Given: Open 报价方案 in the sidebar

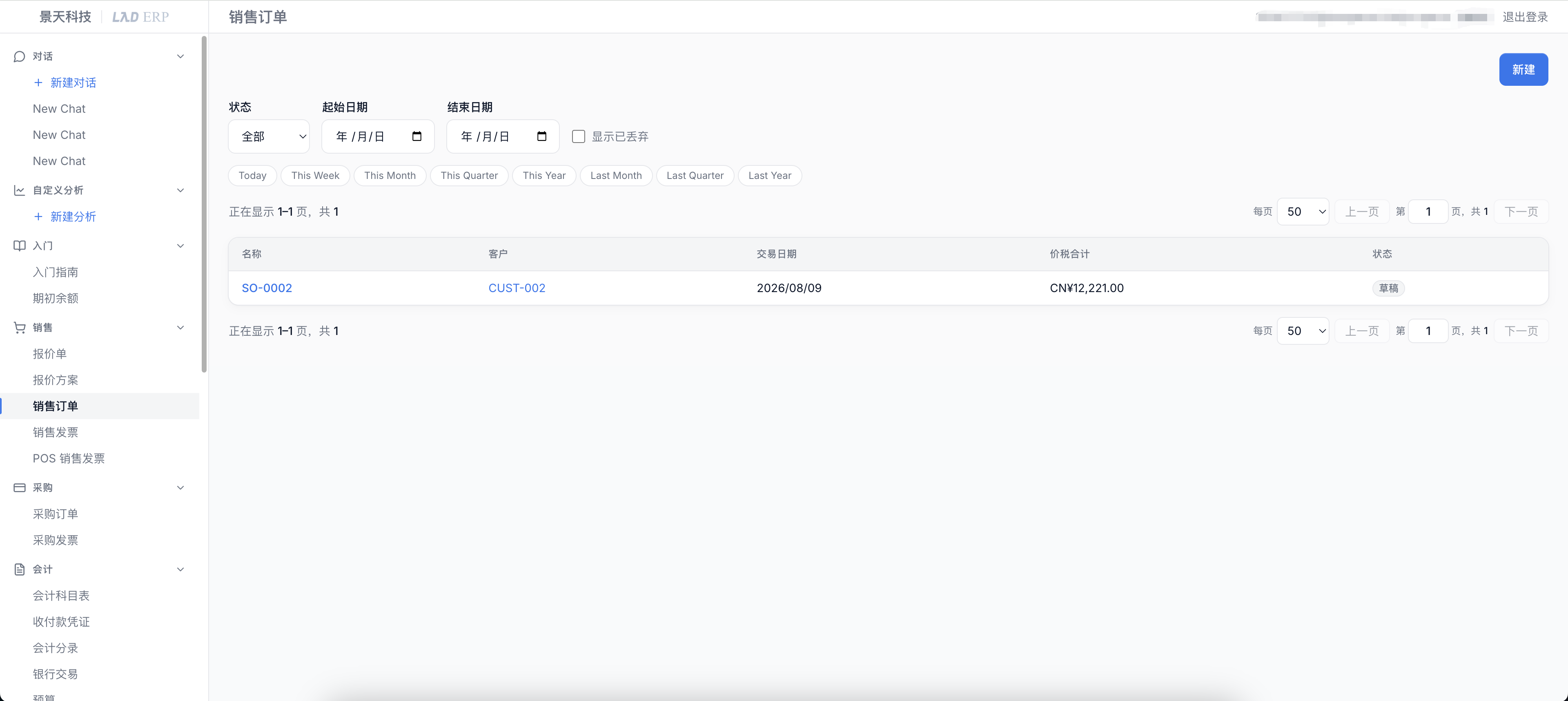Looking at the screenshot, I should click(x=56, y=380).
